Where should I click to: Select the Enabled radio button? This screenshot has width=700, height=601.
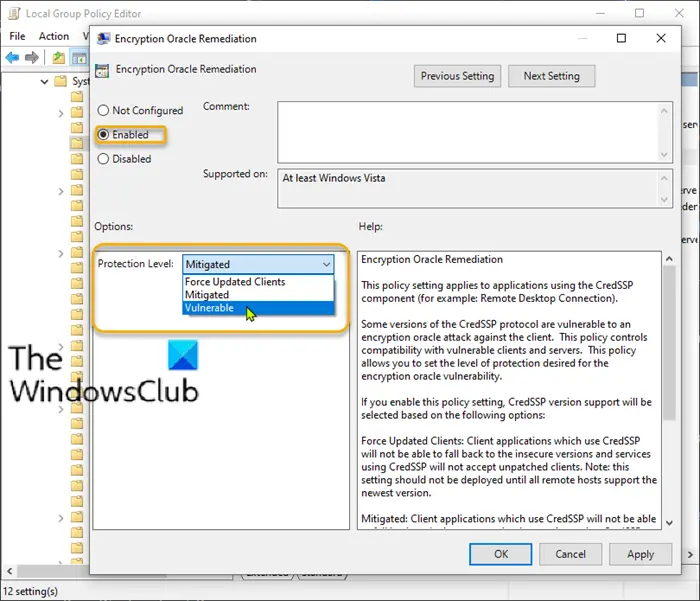tap(103, 134)
